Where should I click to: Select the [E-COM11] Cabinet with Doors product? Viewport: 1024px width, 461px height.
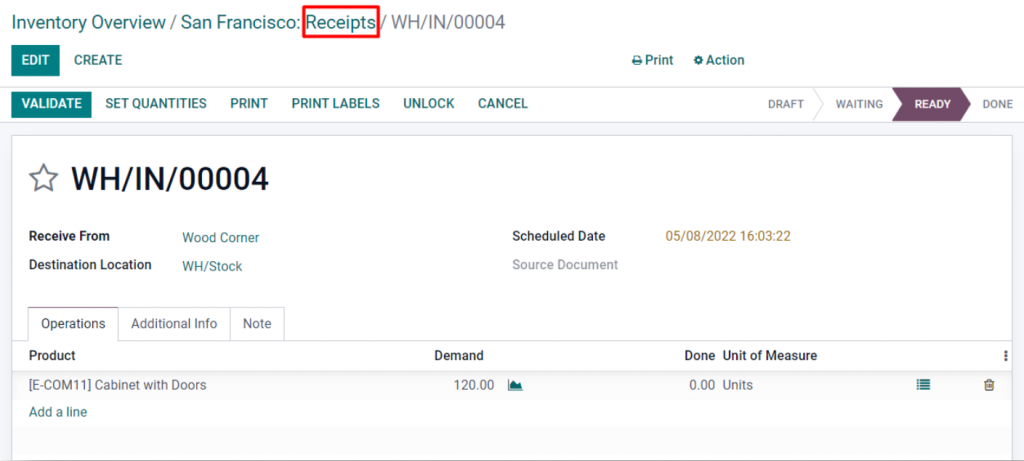tap(118, 385)
